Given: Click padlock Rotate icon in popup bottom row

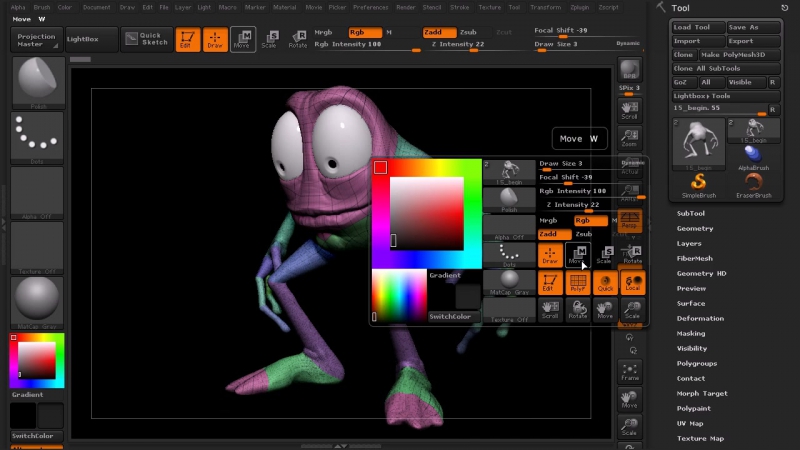Looking at the screenshot, I should click(x=578, y=310).
